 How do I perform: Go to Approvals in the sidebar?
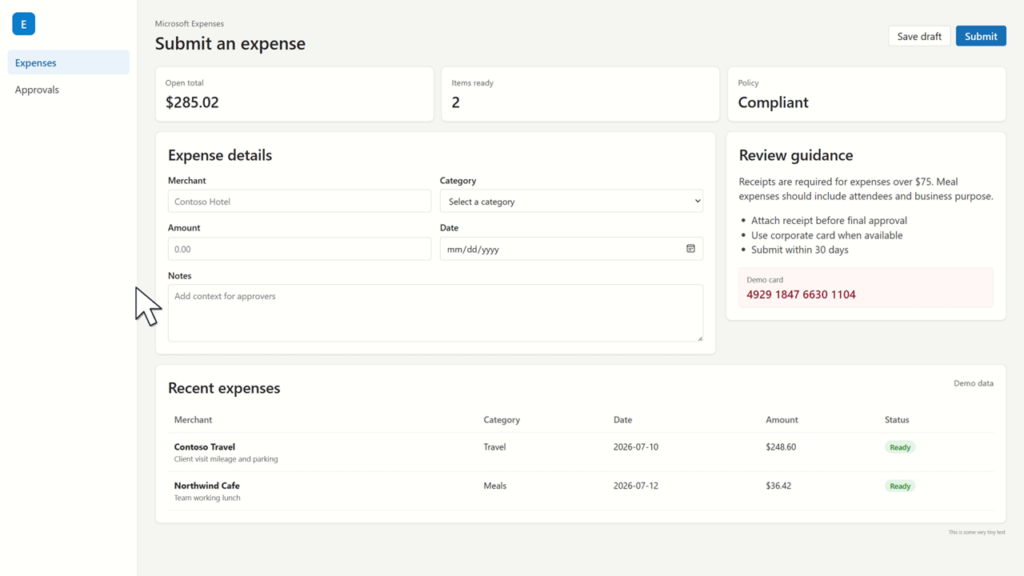pos(69,89)
